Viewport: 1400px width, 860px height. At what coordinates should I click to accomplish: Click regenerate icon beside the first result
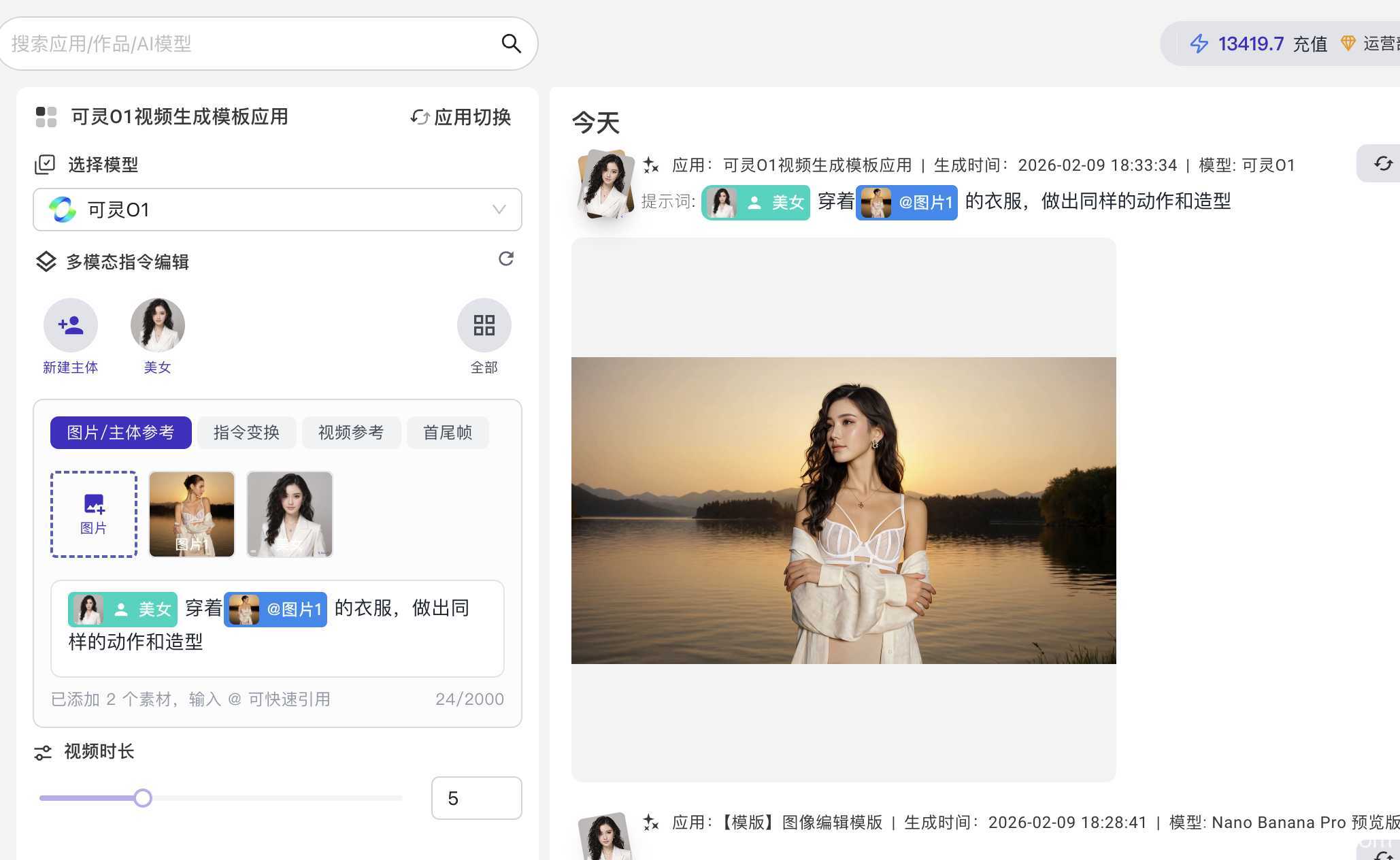point(1382,163)
